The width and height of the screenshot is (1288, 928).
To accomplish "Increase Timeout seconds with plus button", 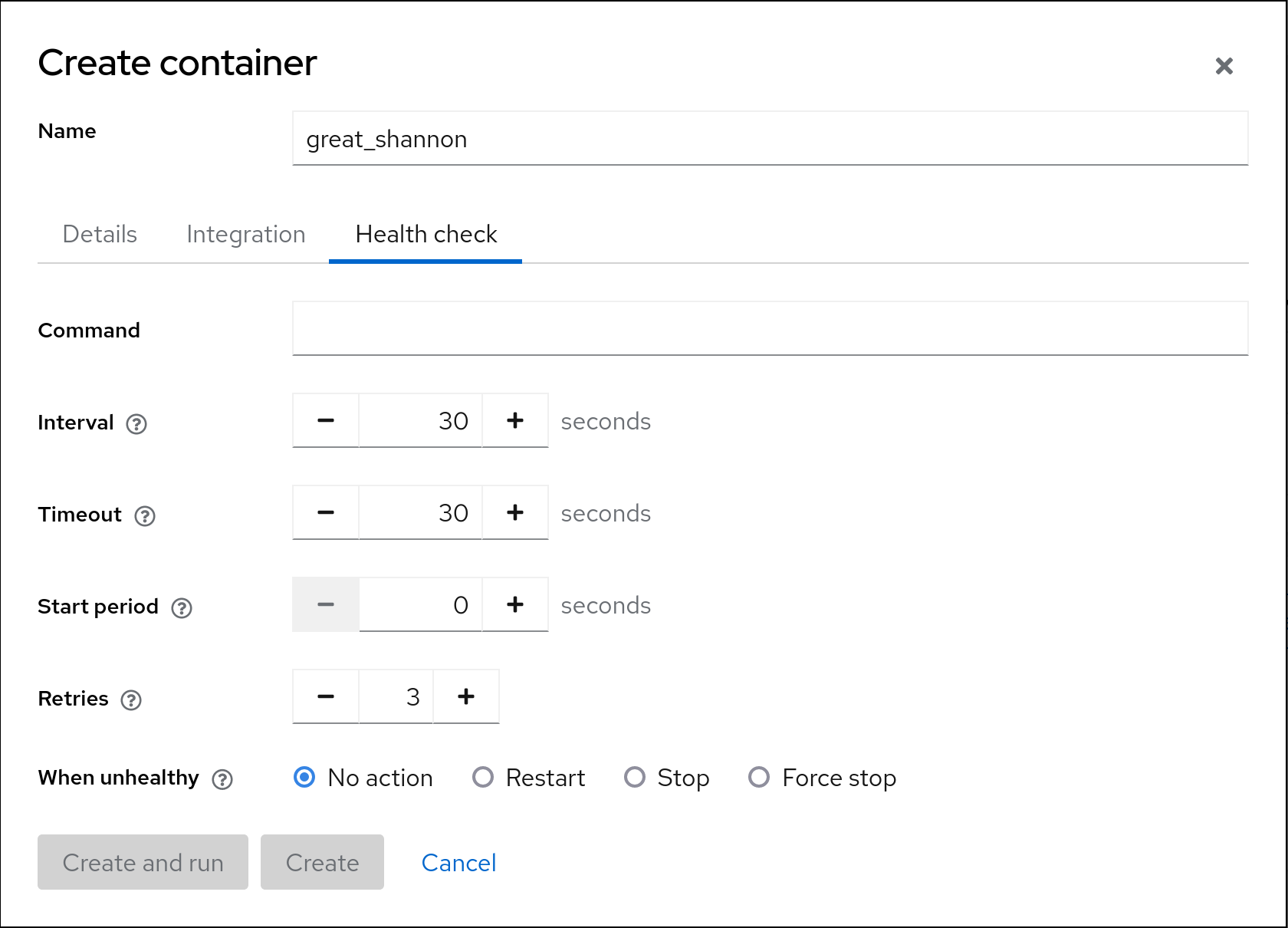I will pos(515,512).
